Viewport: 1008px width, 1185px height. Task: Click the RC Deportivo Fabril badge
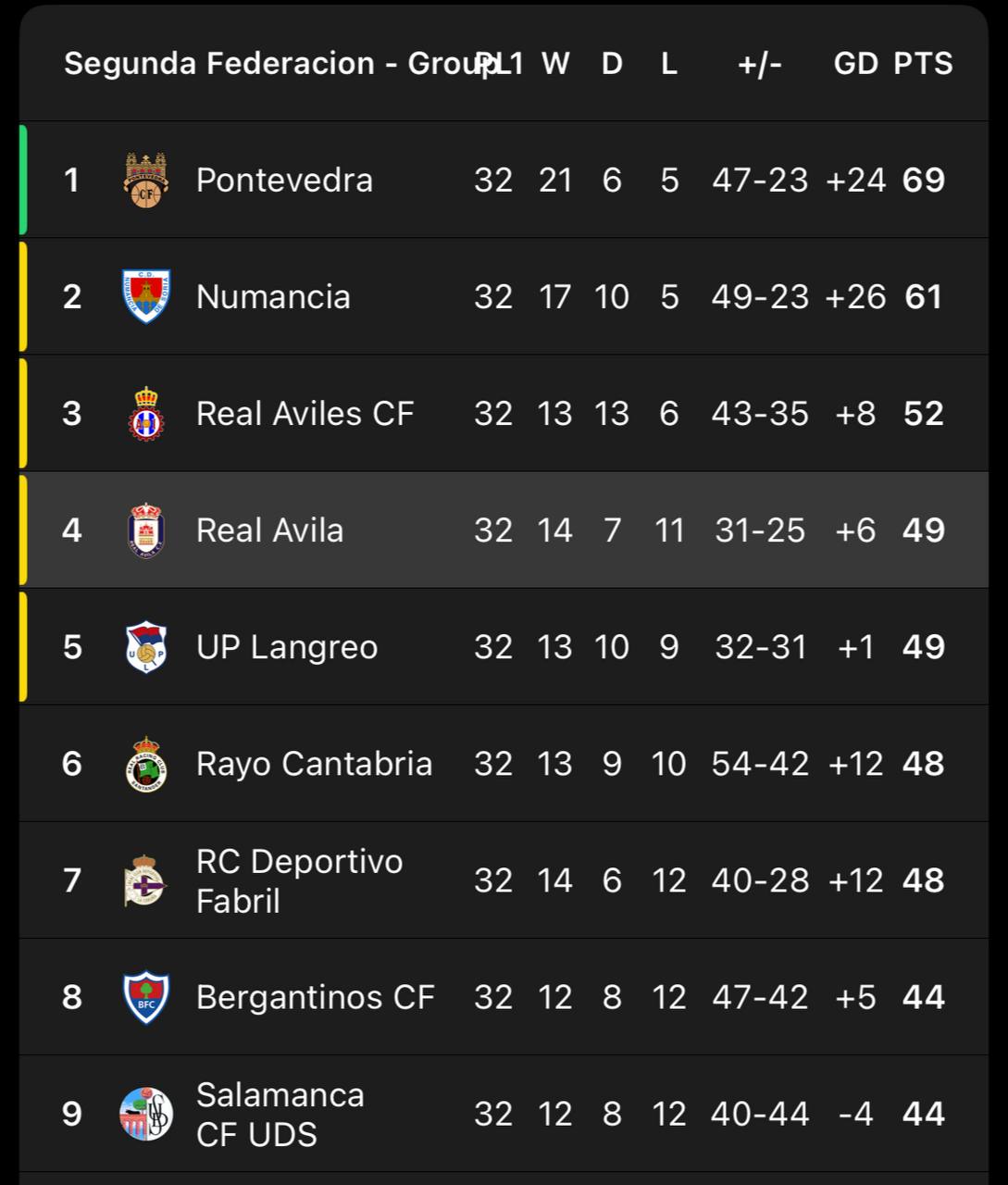click(x=145, y=879)
